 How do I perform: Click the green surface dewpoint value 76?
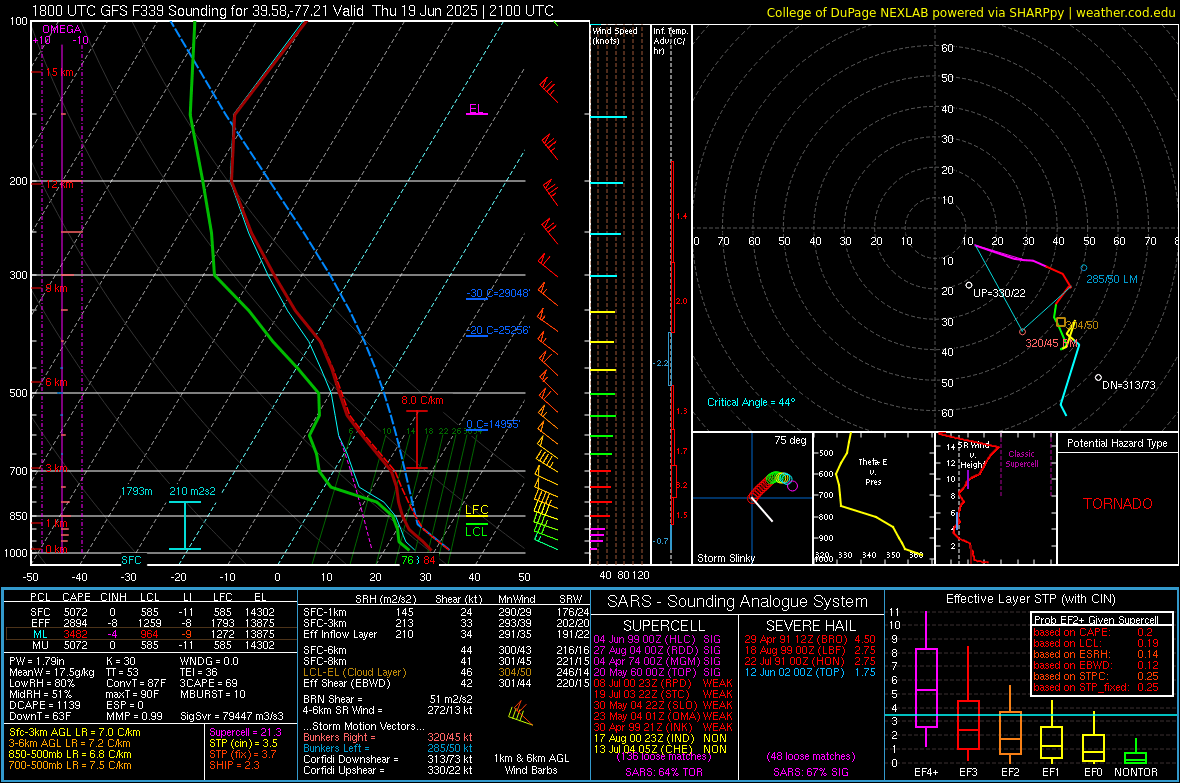[407, 559]
